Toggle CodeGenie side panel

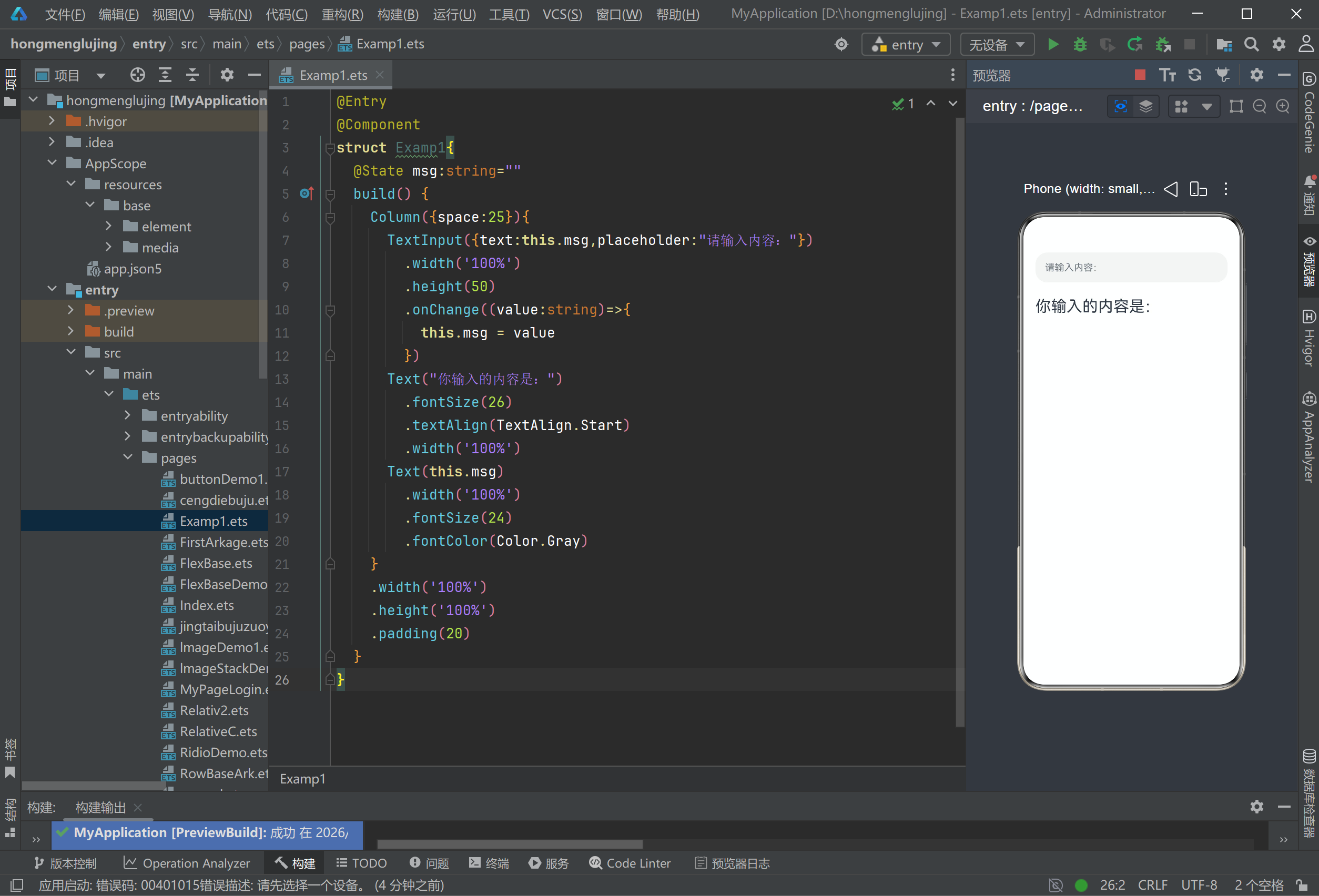[1309, 113]
